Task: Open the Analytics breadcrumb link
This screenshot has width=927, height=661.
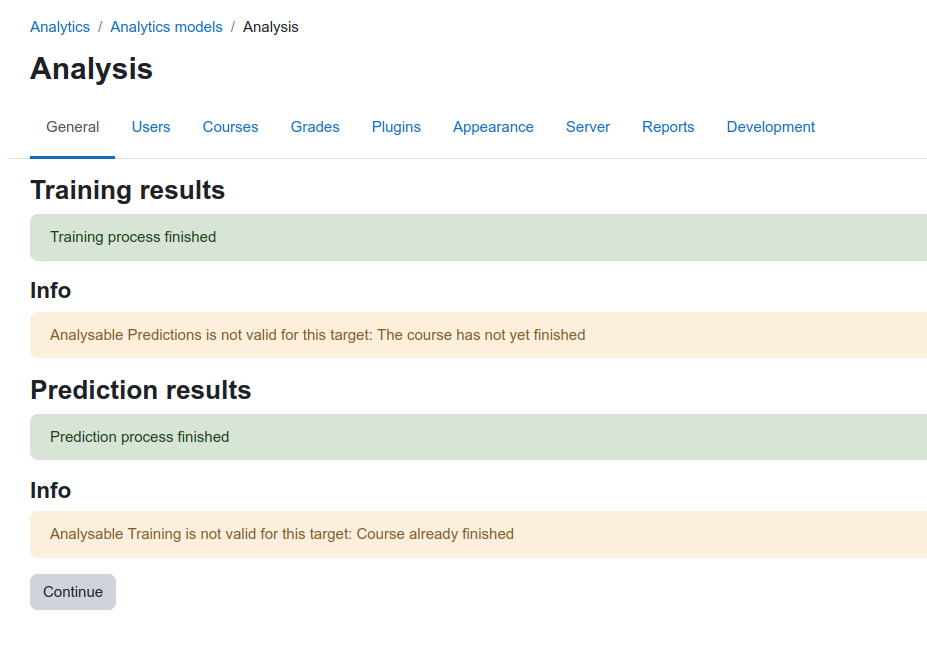Action: click(60, 27)
